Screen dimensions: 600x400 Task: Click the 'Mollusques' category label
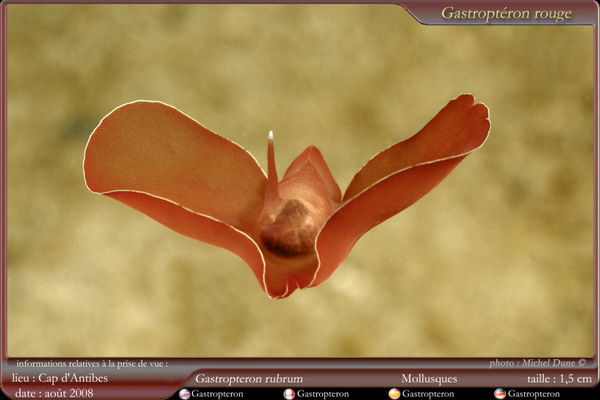click(x=429, y=379)
